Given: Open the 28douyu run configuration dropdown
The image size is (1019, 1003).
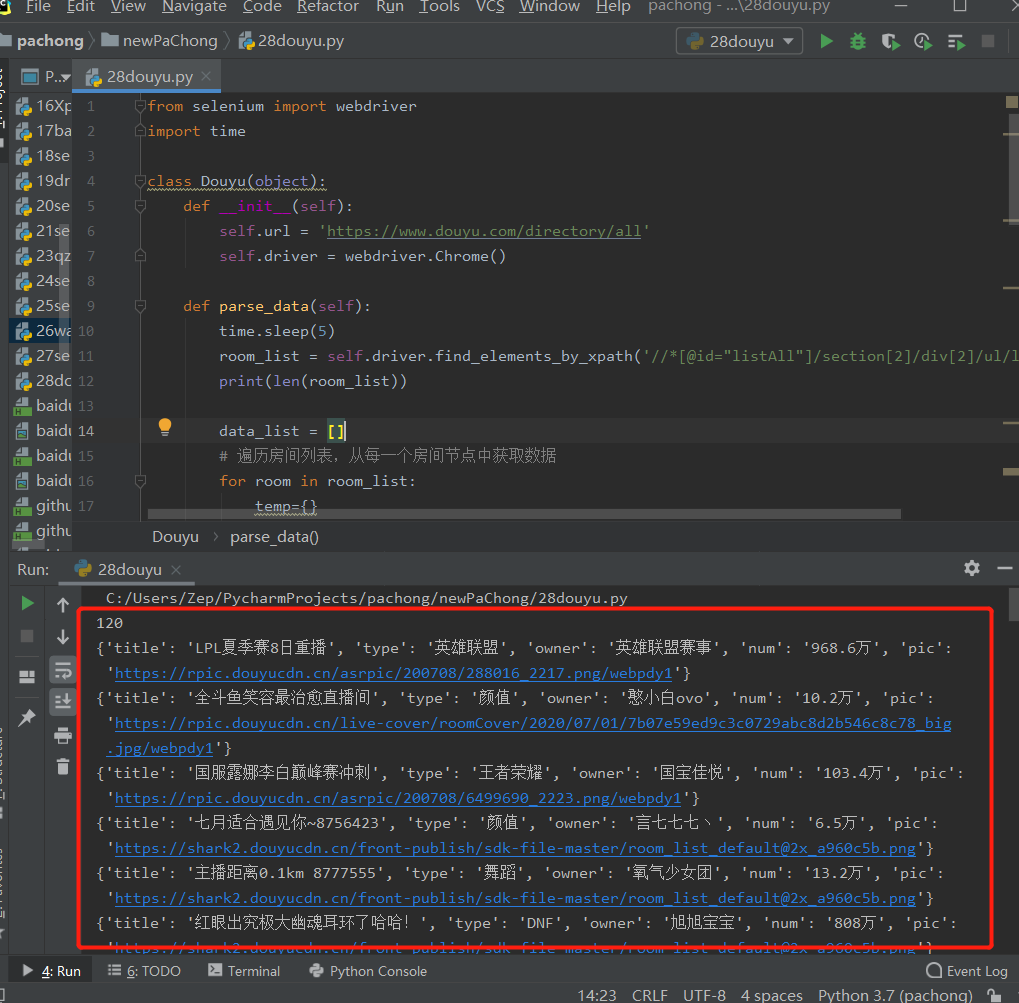Looking at the screenshot, I should (740, 42).
